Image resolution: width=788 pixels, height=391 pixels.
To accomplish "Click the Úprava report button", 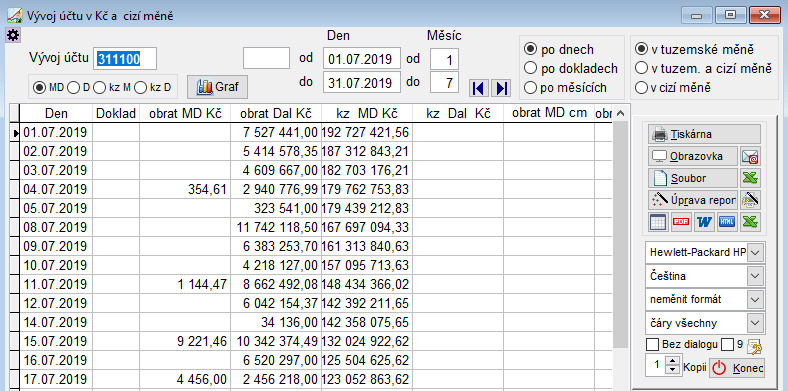I will pos(693,200).
